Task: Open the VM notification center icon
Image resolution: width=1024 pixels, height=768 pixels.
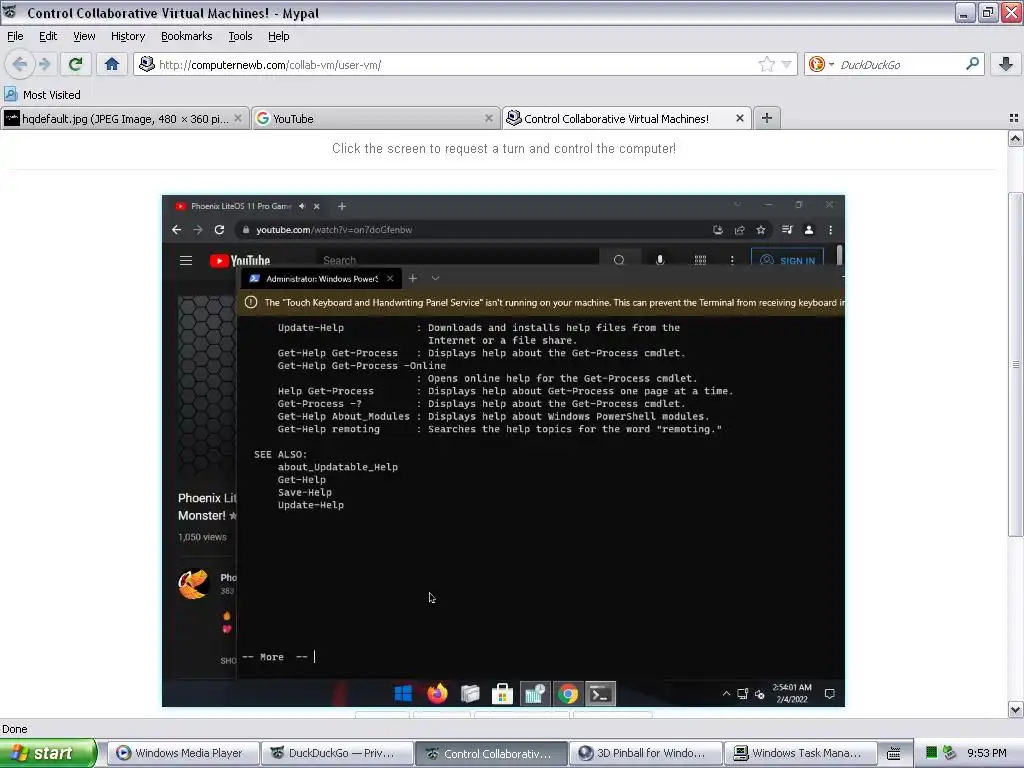Action: [829, 694]
